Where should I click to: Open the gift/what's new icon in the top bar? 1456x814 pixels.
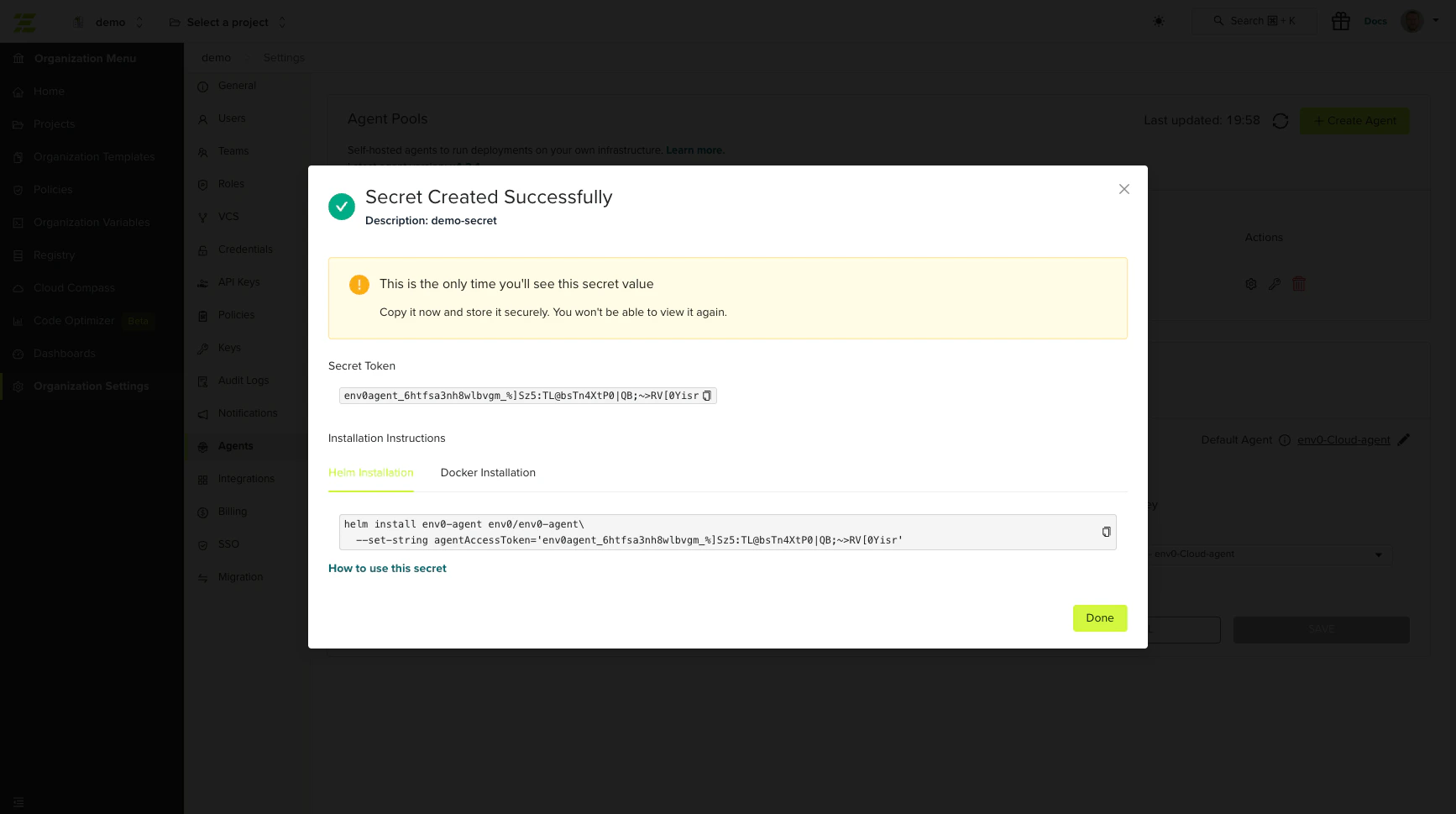(1340, 20)
